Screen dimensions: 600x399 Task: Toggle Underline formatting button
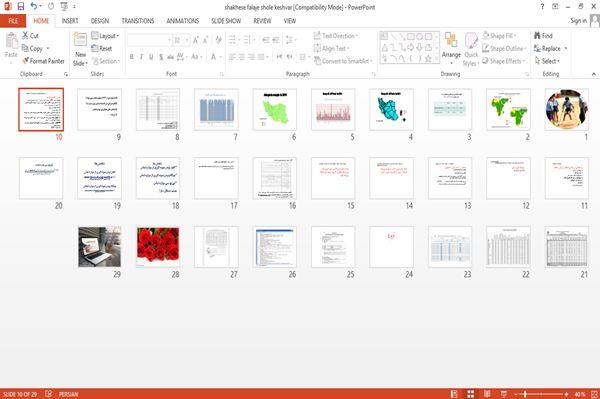(151, 57)
